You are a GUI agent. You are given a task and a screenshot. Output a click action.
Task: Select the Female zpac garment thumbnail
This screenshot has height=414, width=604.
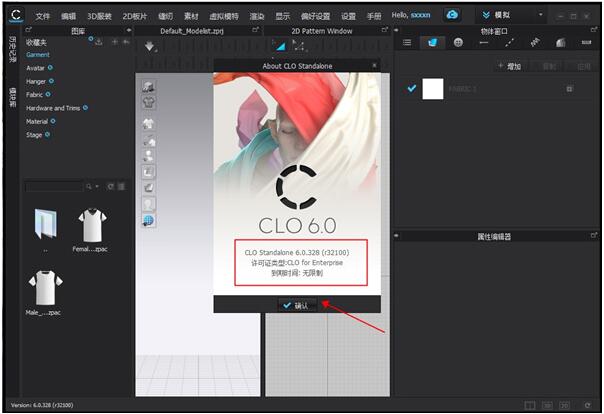[x=92, y=227]
